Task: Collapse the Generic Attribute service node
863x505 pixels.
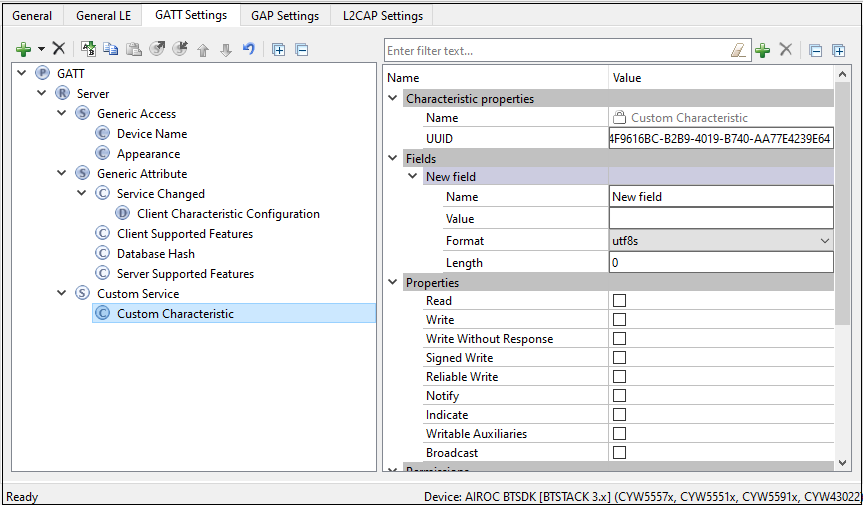Action: point(62,174)
